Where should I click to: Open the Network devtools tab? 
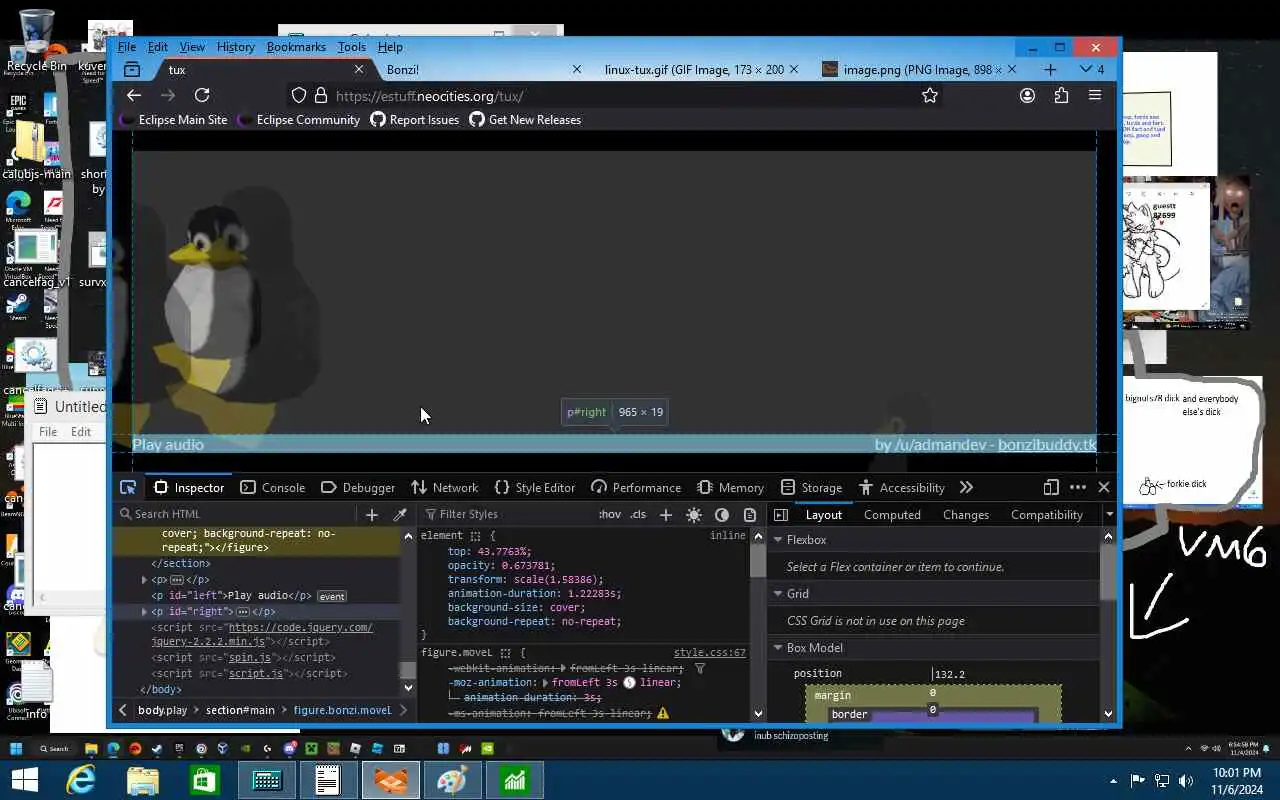pyautogui.click(x=445, y=487)
